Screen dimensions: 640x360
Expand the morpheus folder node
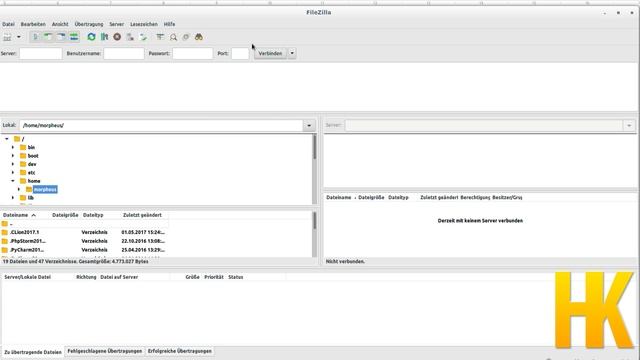tap(19, 189)
